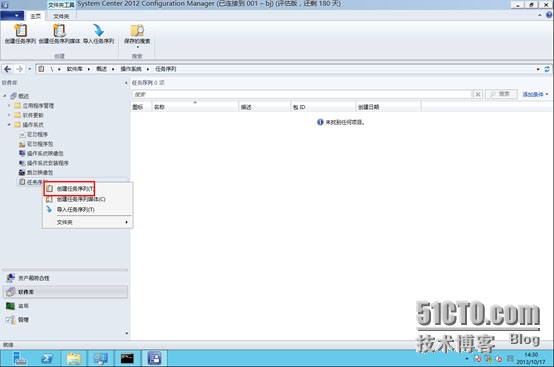Open the 文件夹 submenu in the context menu
This screenshot has height=367, width=554.
point(87,222)
